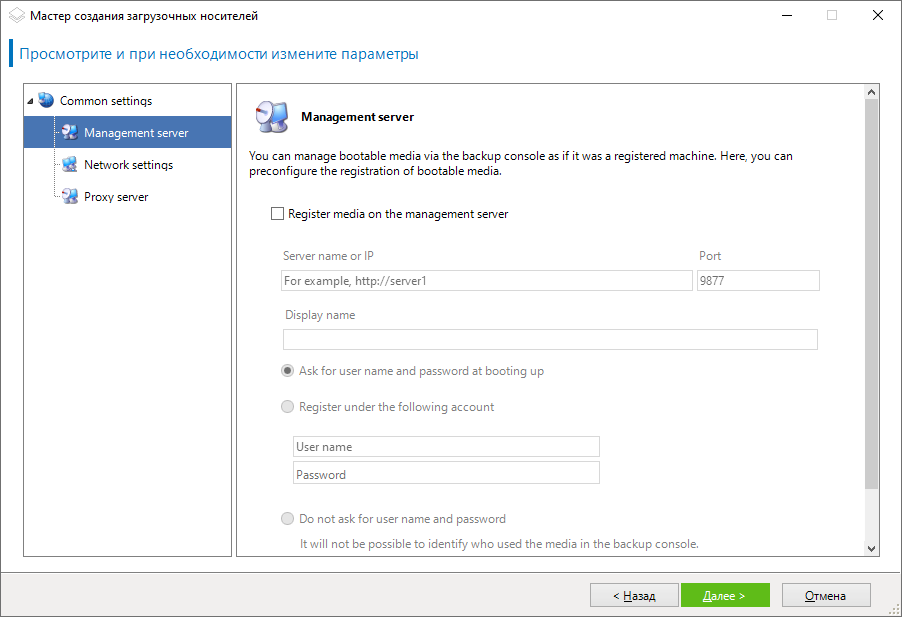The width and height of the screenshot is (902, 617).
Task: Click the large Management server header icon
Action: point(271,117)
